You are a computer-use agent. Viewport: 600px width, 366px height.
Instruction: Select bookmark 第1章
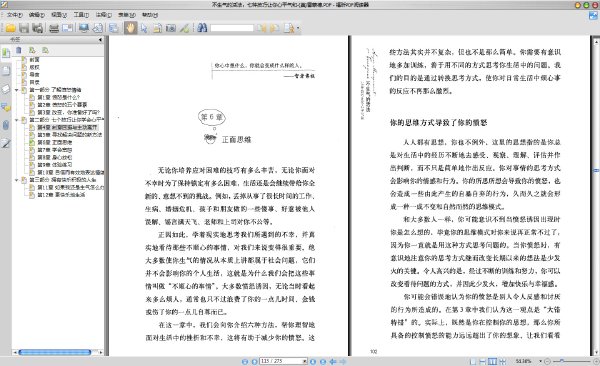coord(59,97)
